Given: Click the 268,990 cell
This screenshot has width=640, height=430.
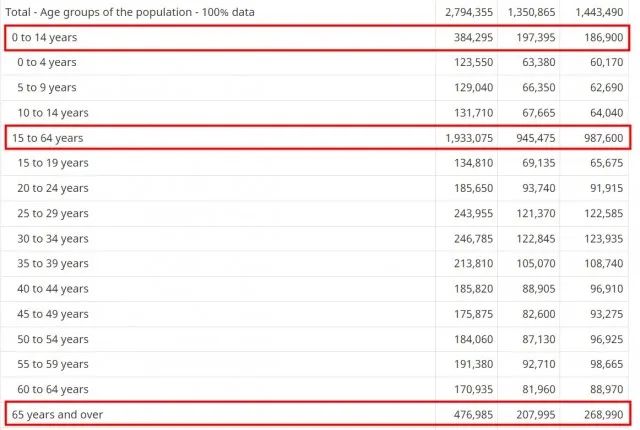Looking at the screenshot, I should (604, 415).
